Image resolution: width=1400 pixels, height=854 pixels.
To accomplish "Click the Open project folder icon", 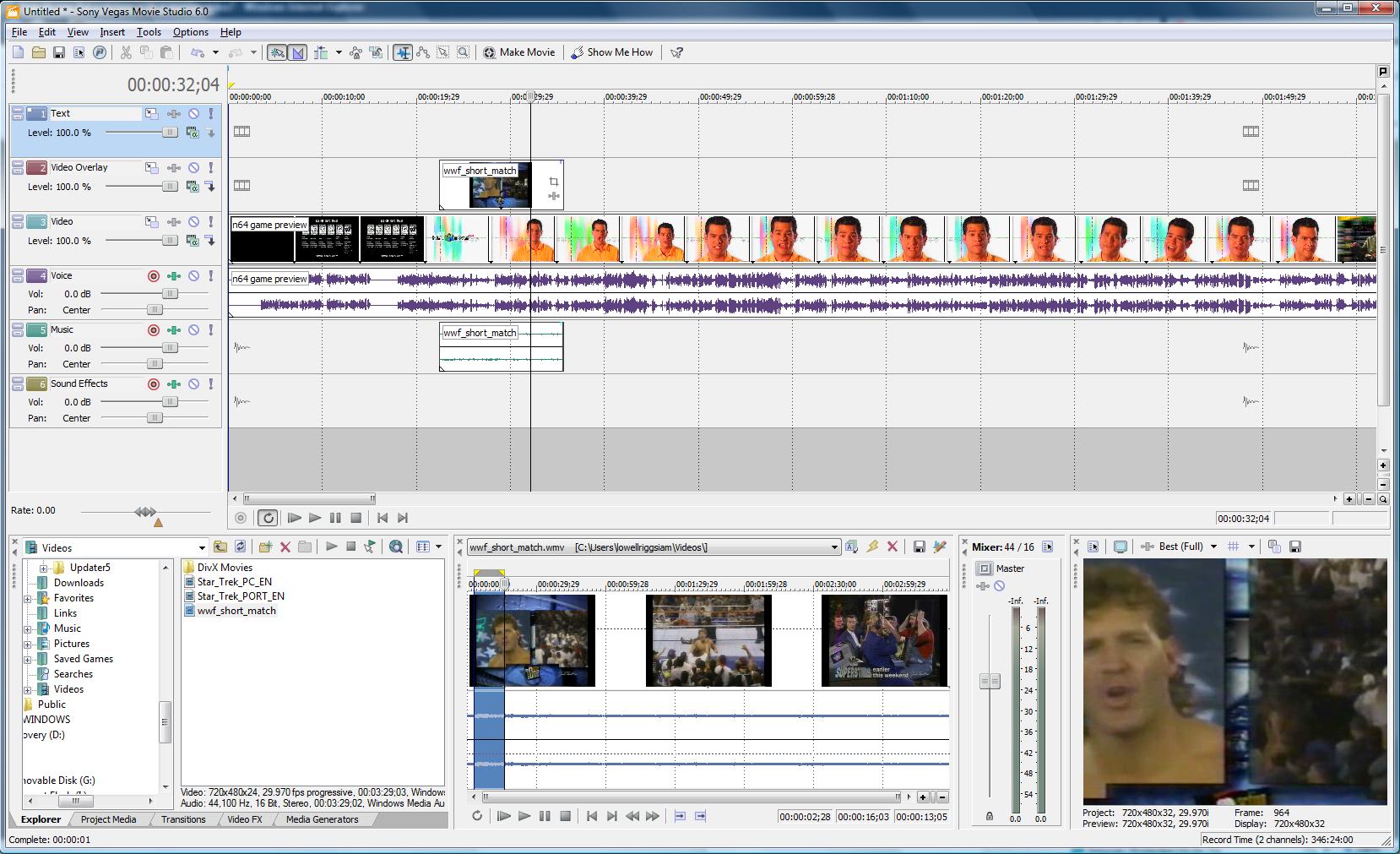I will pos(39,52).
